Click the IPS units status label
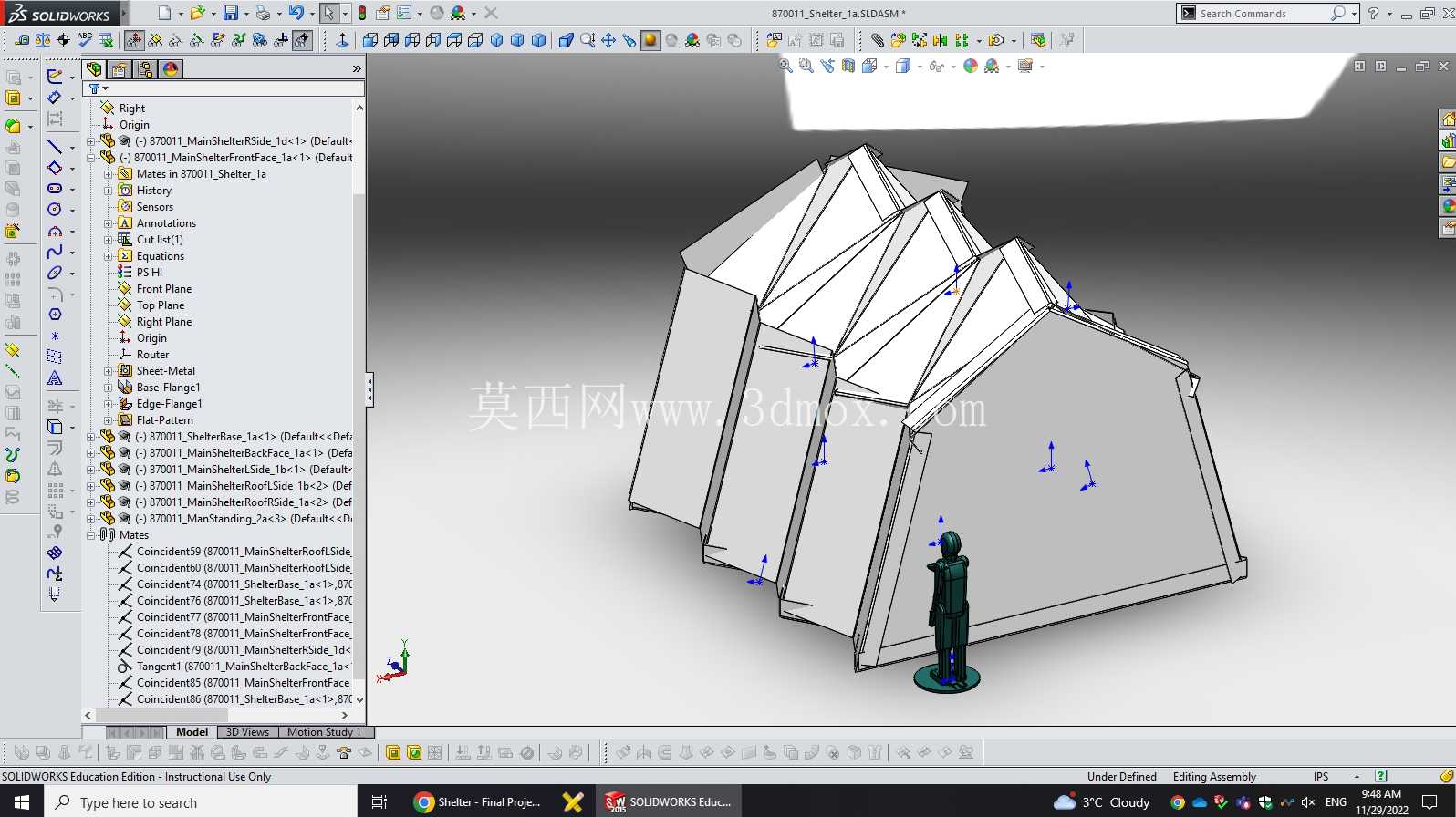Viewport: 1456px width, 817px height. 1321,777
